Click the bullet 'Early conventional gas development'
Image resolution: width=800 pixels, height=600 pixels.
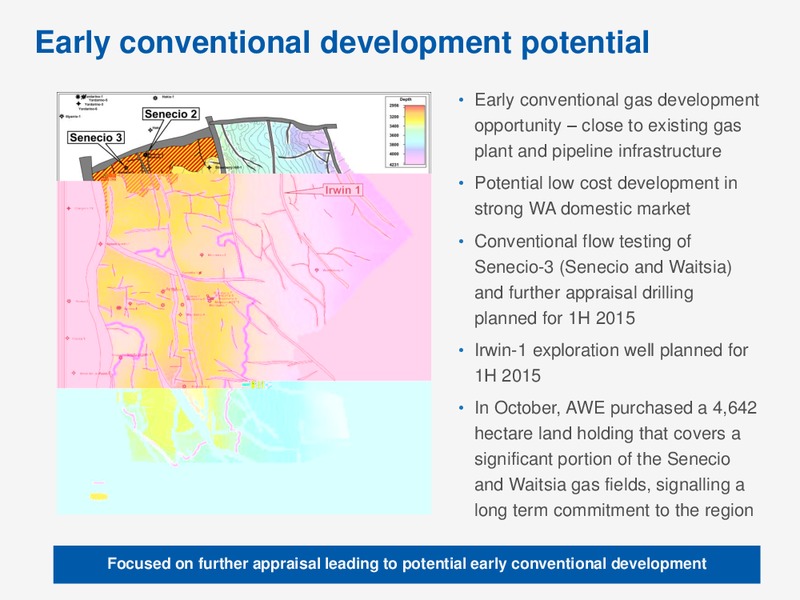[x=616, y=100]
